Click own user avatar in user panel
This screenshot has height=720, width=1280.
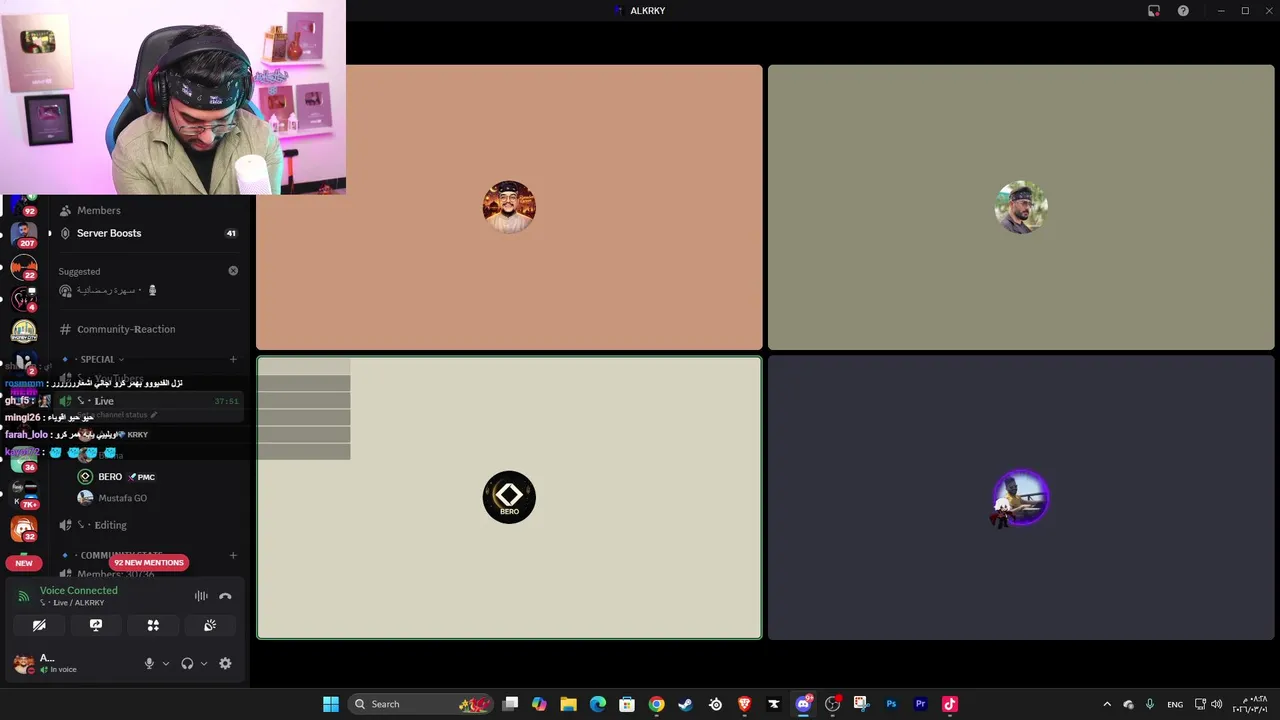(23, 663)
